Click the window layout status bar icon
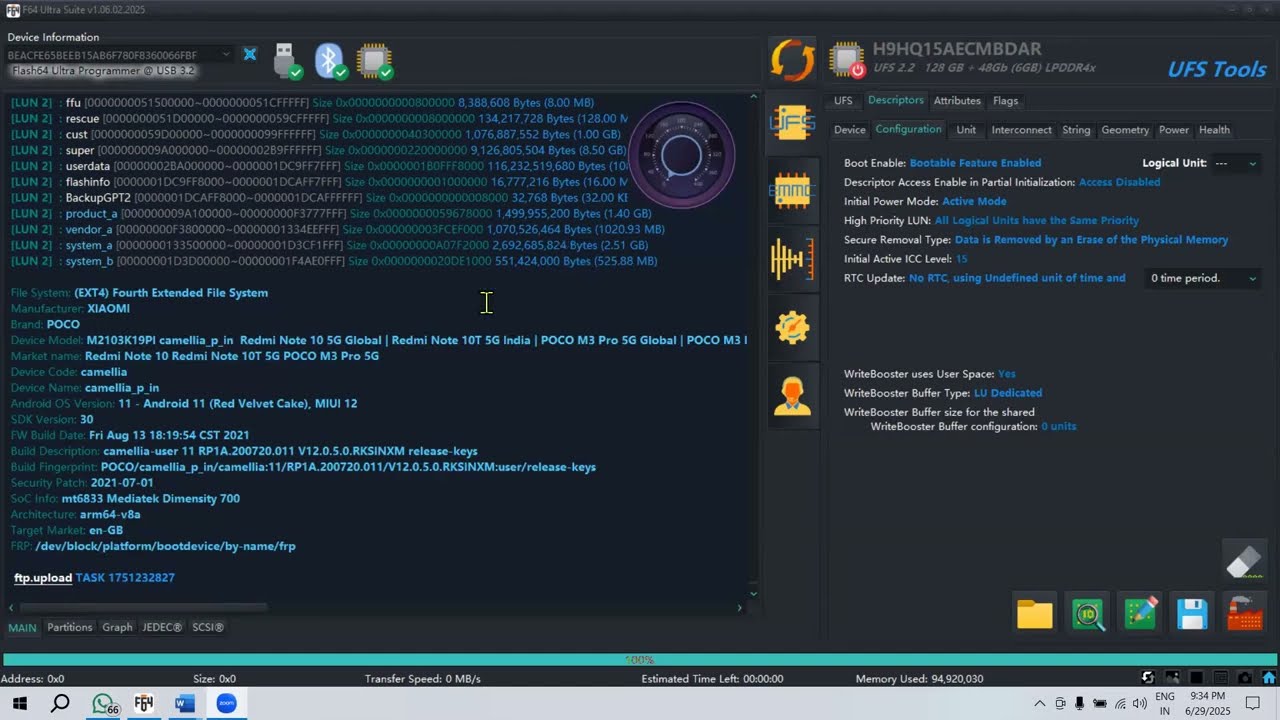The image size is (1280, 720). point(1220,678)
